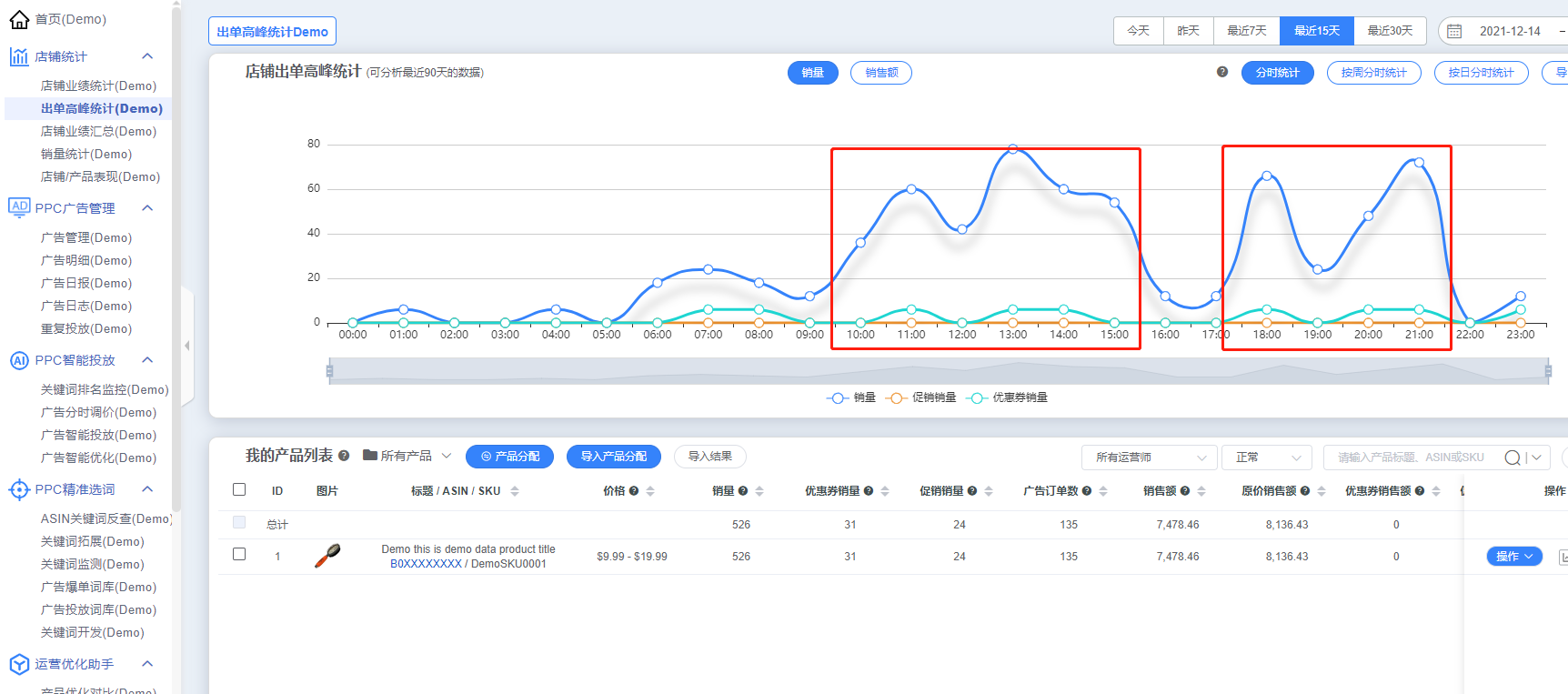
Task: Click the PPC广告管理 AD icon
Action: coord(19,207)
